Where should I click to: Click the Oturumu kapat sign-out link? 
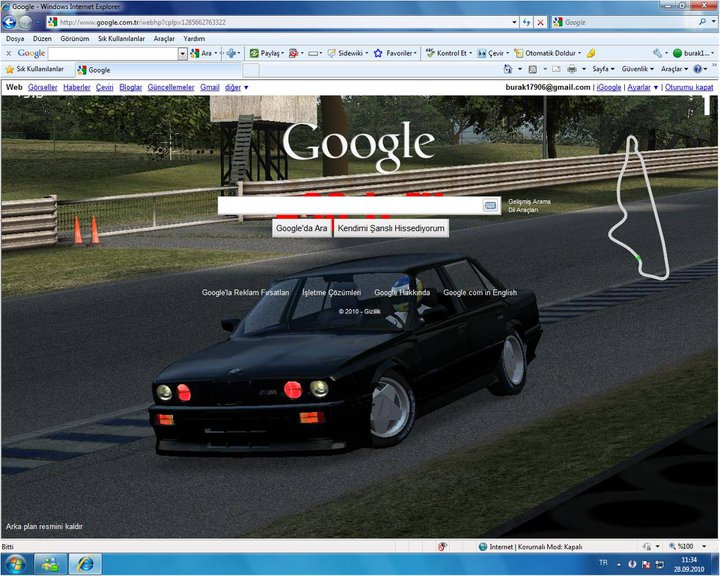[689, 87]
